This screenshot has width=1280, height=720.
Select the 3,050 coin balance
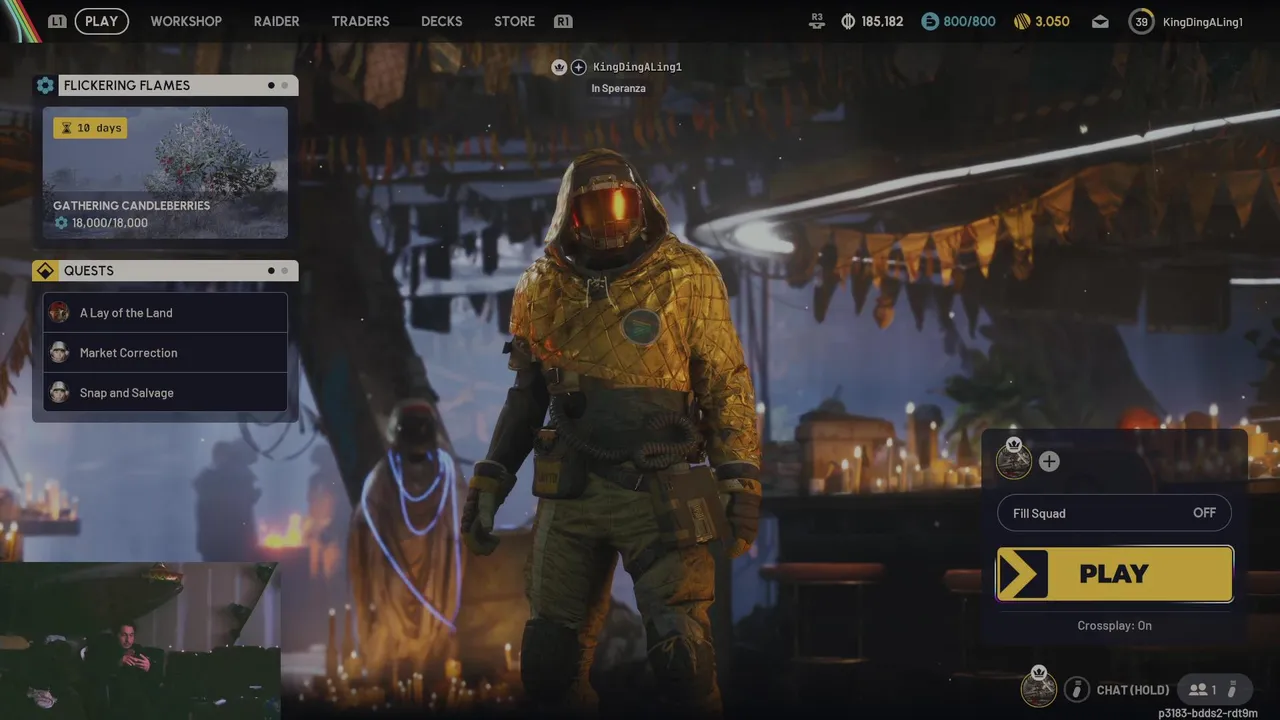coord(1052,21)
